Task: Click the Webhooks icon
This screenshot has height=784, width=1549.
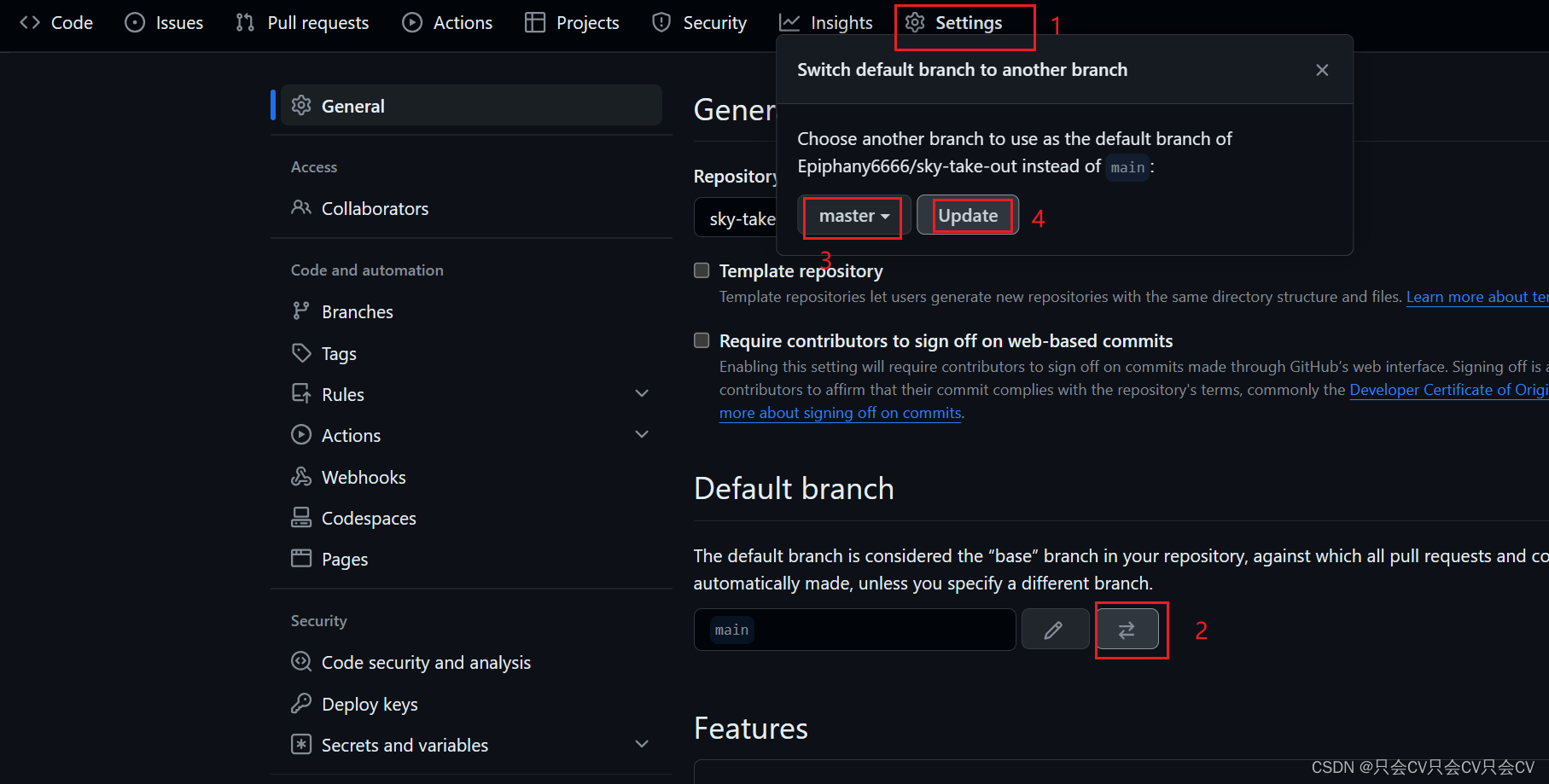Action: tap(301, 476)
